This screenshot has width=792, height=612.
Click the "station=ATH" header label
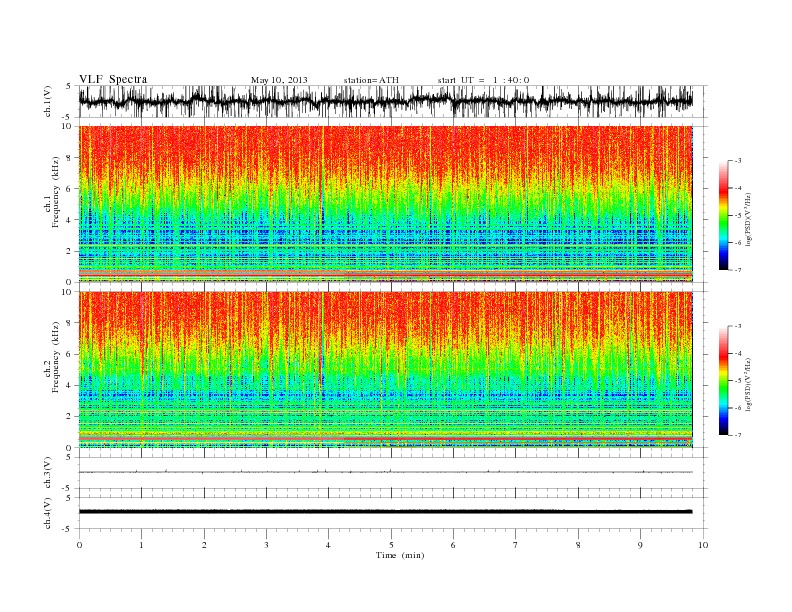click(371, 80)
